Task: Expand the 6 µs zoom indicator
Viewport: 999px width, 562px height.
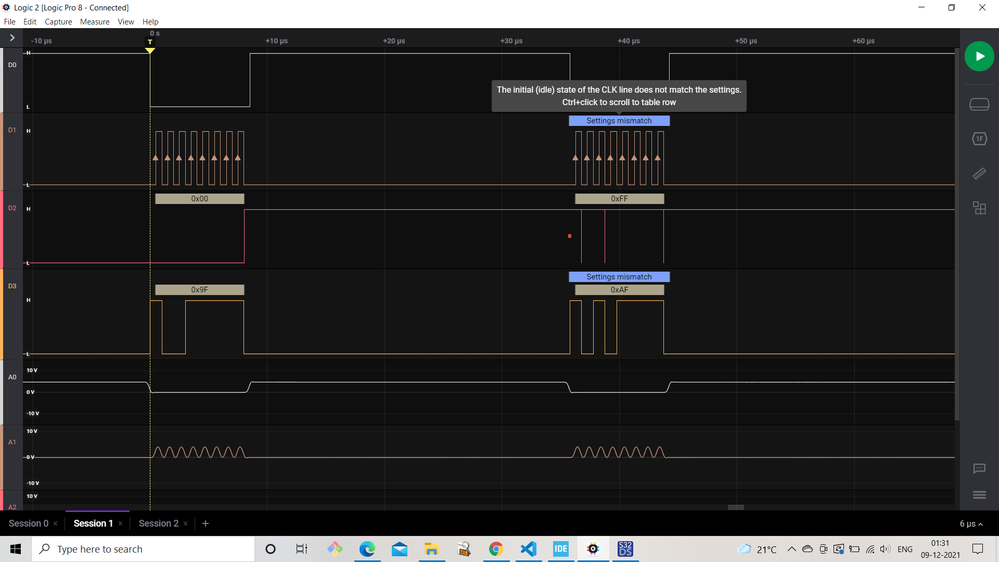Action: coord(971,524)
